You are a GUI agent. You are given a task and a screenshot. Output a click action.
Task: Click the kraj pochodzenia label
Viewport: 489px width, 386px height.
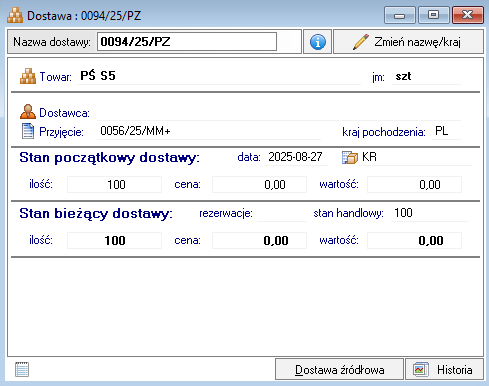click(x=384, y=132)
